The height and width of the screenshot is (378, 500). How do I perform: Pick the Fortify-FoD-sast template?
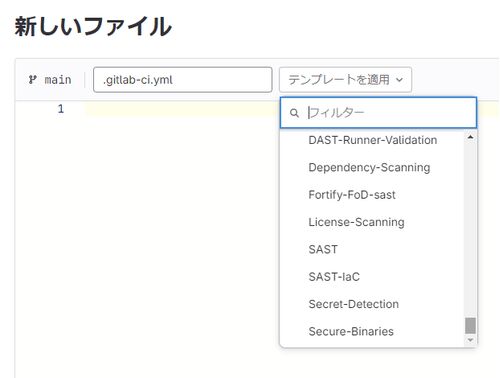click(352, 195)
